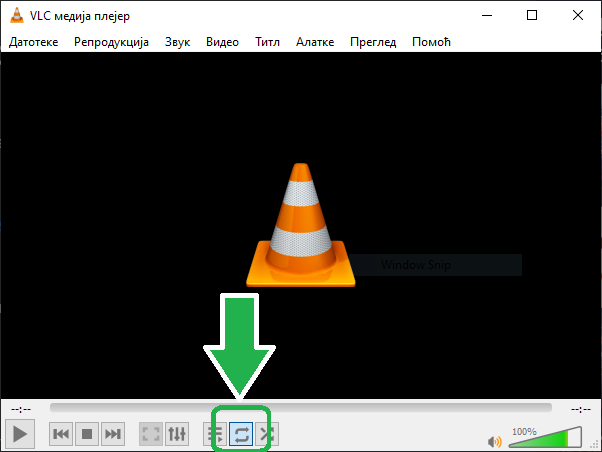Image resolution: width=602 pixels, height=452 pixels.
Task: Toggle the playlist view
Action: click(x=215, y=434)
